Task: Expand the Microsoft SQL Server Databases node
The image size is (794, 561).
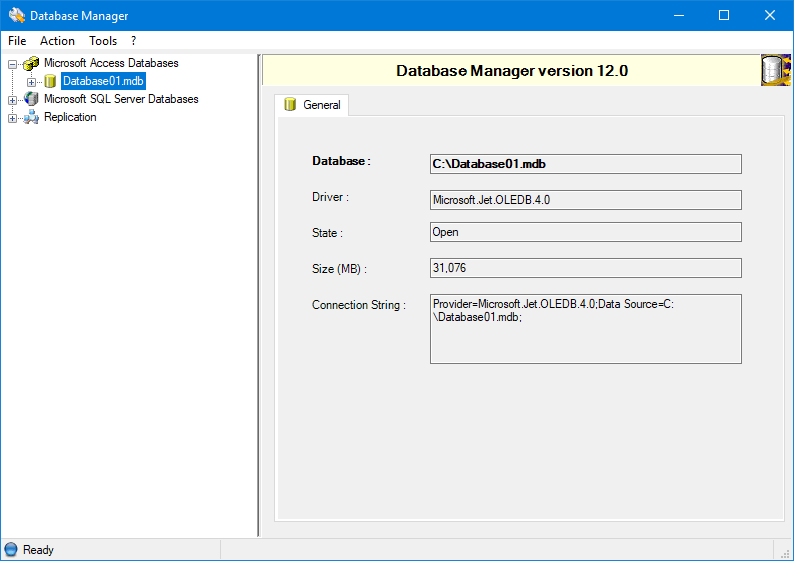Action: tap(12, 99)
